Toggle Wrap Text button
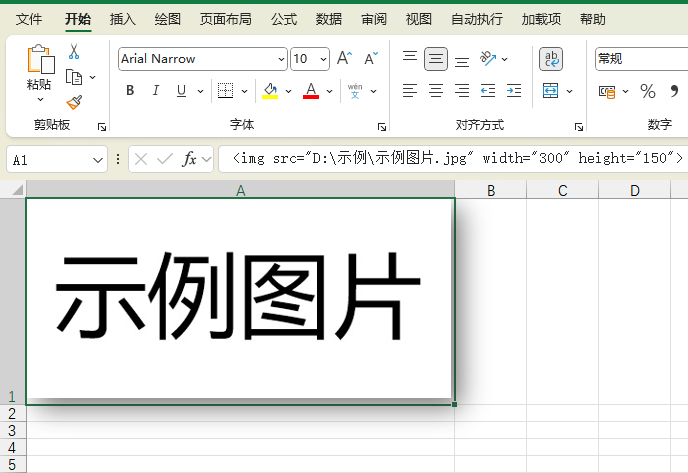Viewport: 688px width, 473px height. coord(551,59)
